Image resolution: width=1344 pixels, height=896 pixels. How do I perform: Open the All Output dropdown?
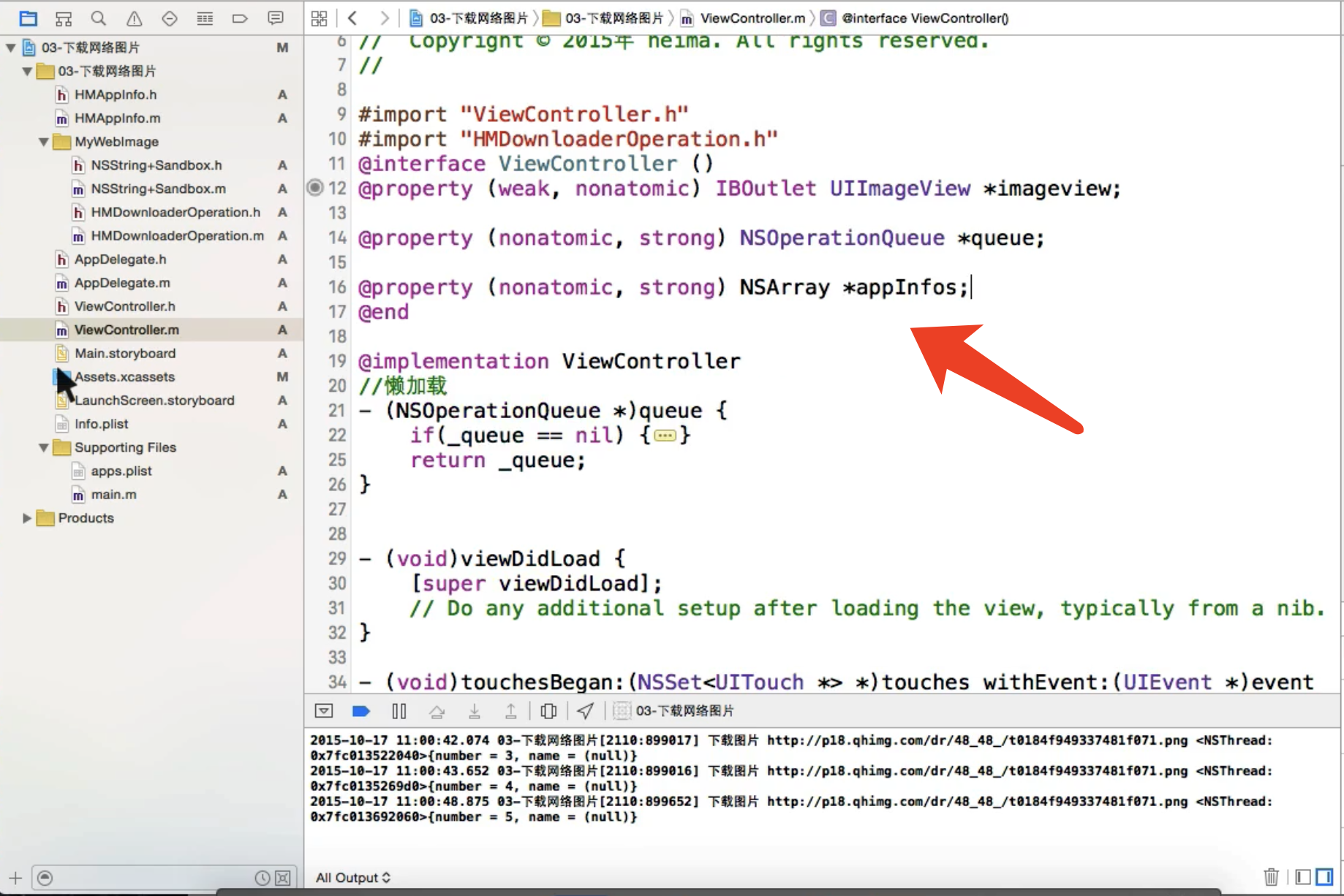click(x=353, y=878)
